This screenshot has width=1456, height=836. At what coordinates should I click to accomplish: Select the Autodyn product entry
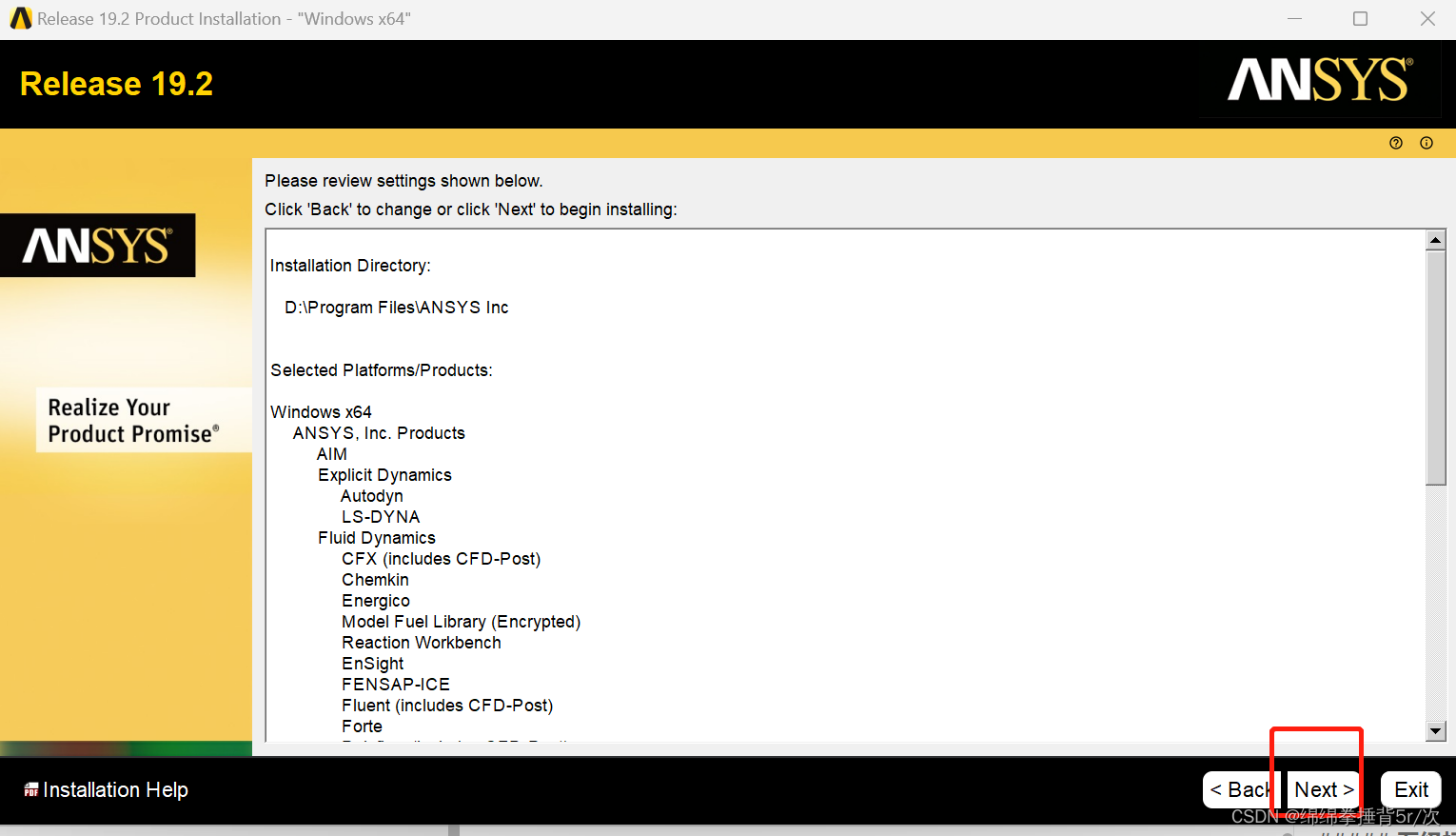(371, 495)
